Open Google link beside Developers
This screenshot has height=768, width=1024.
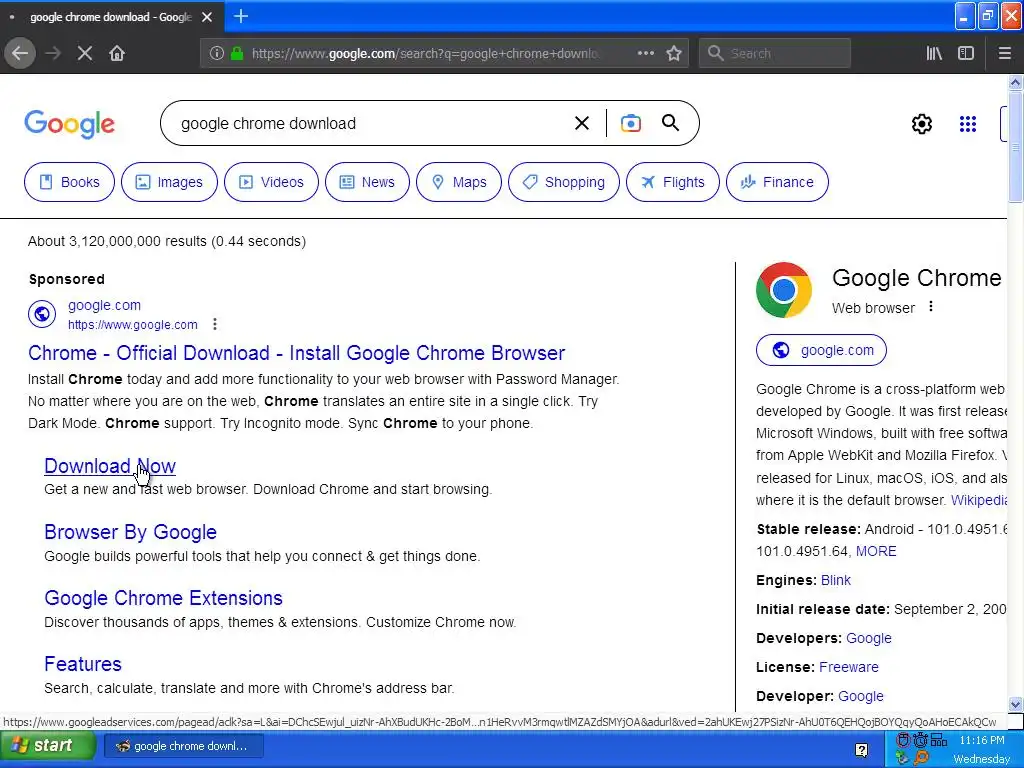point(869,638)
